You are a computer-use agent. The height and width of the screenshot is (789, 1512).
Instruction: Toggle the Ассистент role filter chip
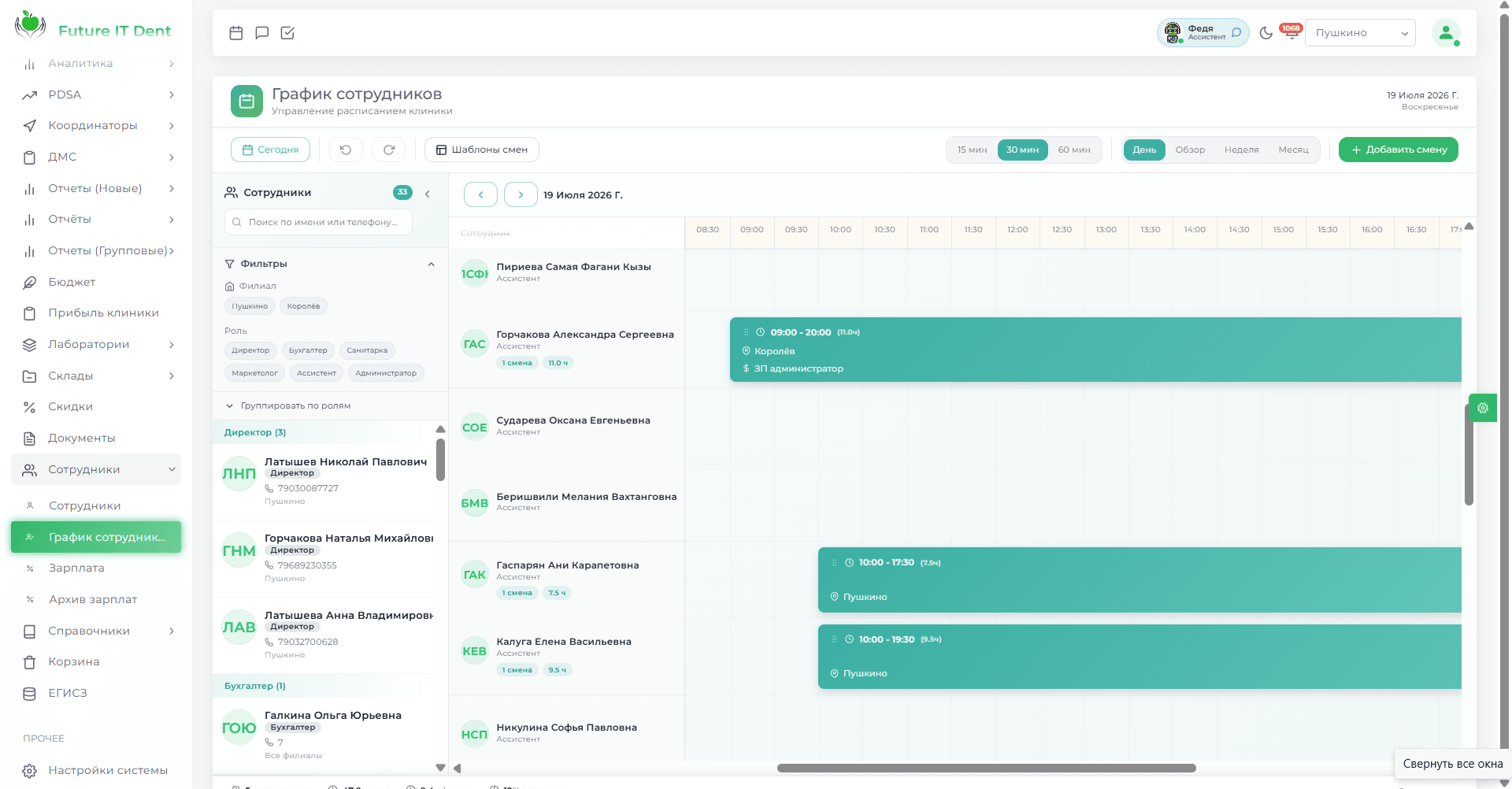(x=317, y=372)
